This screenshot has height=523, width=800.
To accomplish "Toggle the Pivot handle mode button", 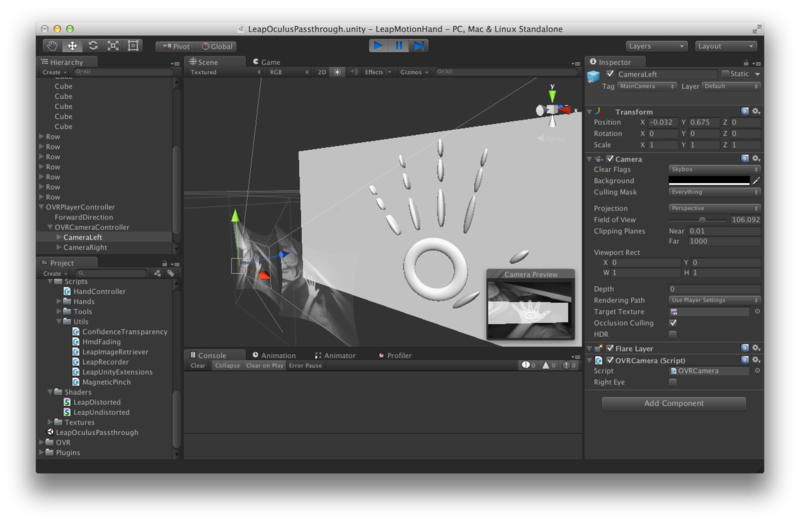I will pos(176,46).
